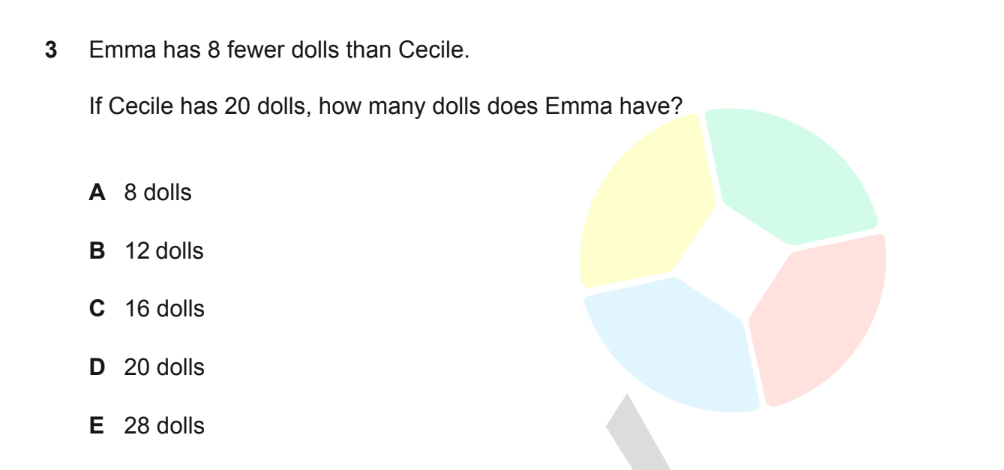Click the bold letter B label
Image resolution: width=1004 pixels, height=470 pixels.
[97, 250]
